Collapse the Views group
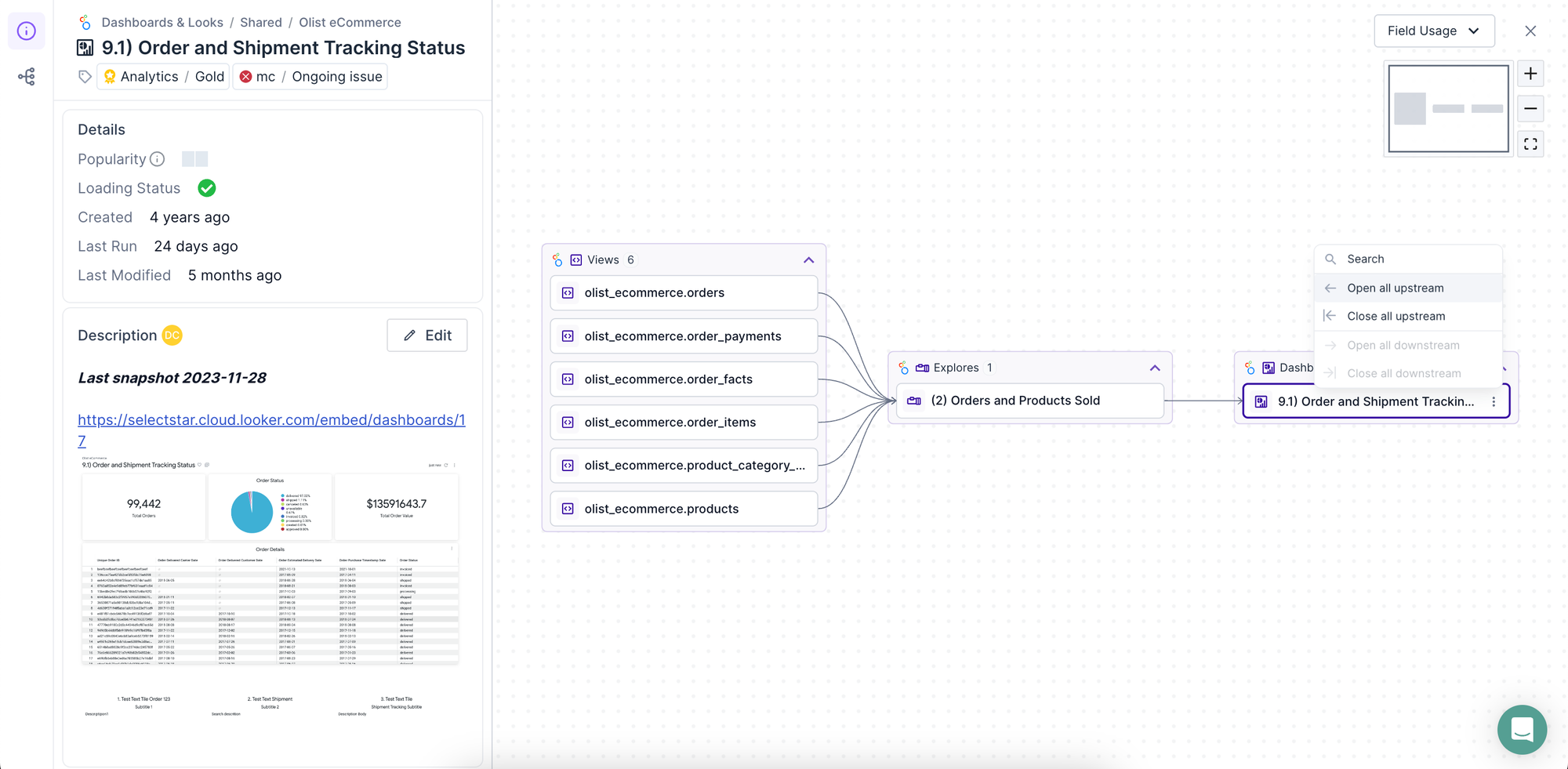Viewport: 1568px width, 769px height. point(808,260)
